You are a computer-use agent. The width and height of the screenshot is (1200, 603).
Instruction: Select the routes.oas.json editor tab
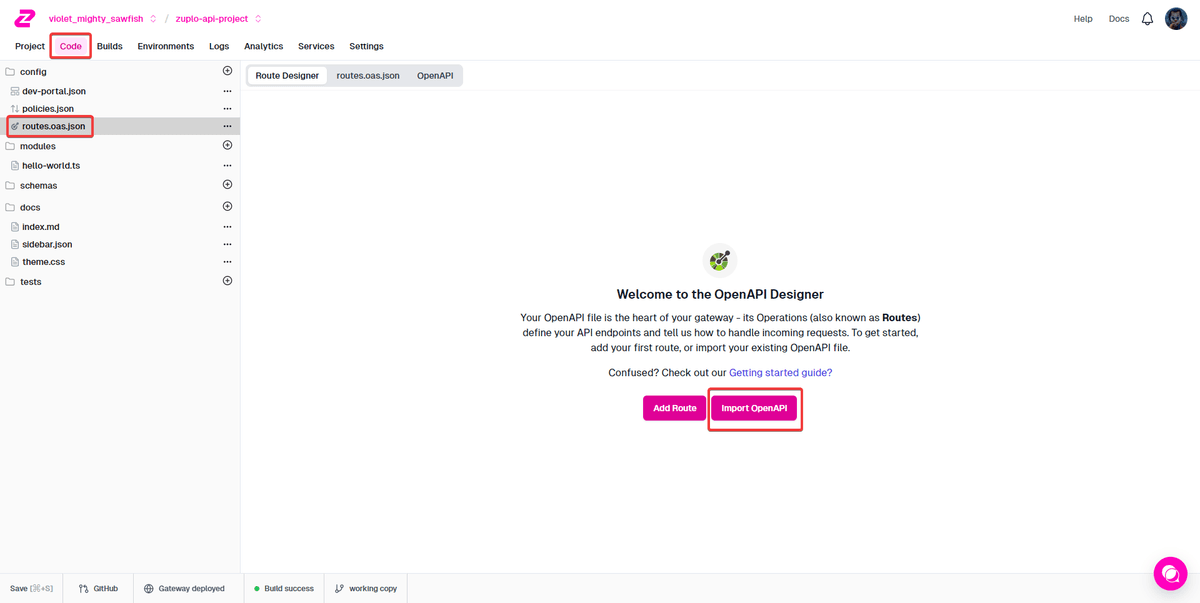368,76
